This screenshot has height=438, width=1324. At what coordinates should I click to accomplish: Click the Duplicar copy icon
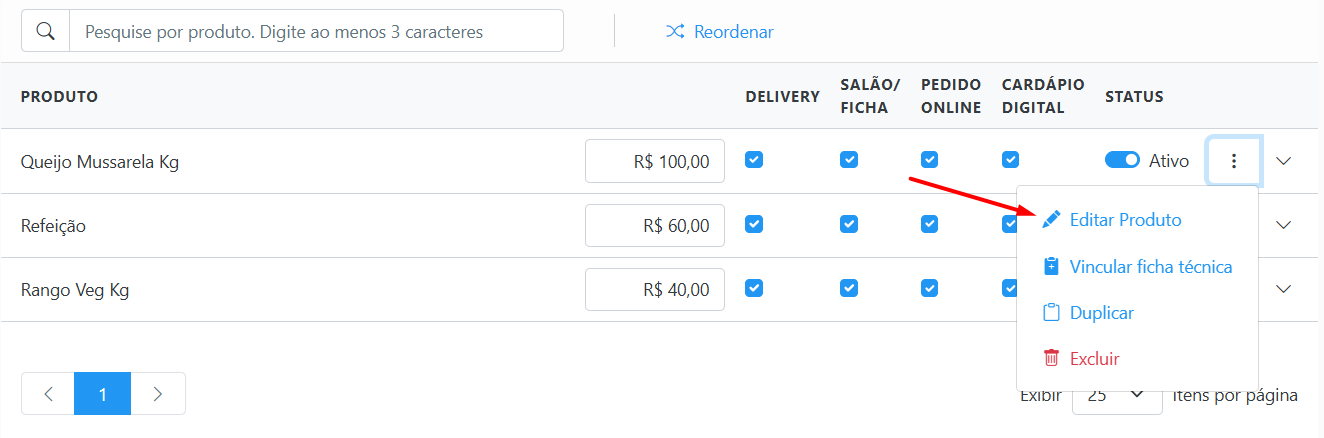point(1051,313)
